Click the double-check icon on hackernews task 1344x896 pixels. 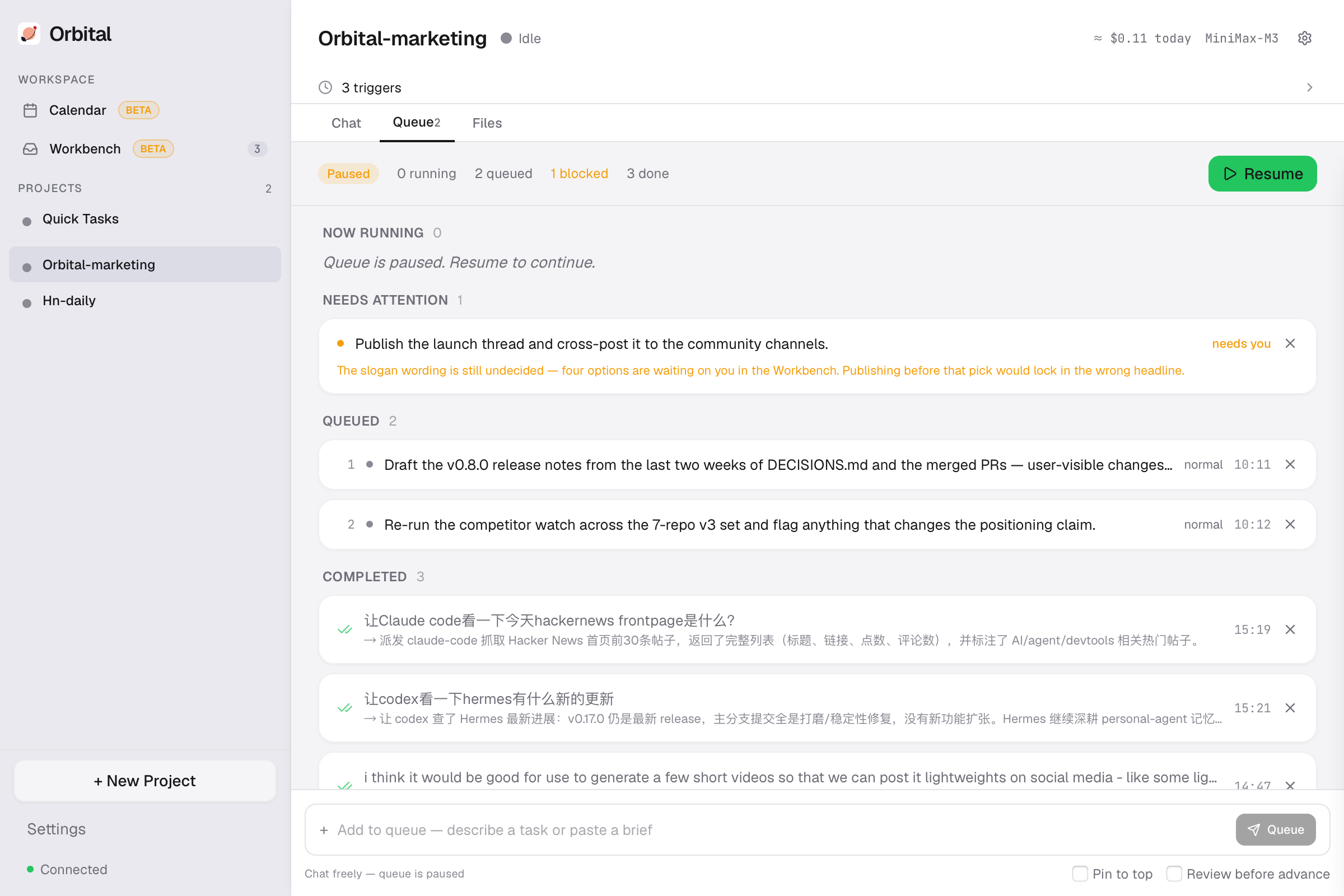[345, 629]
